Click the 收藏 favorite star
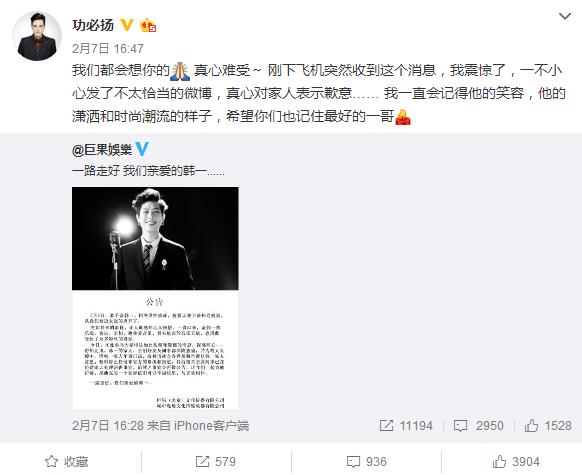 67,462
